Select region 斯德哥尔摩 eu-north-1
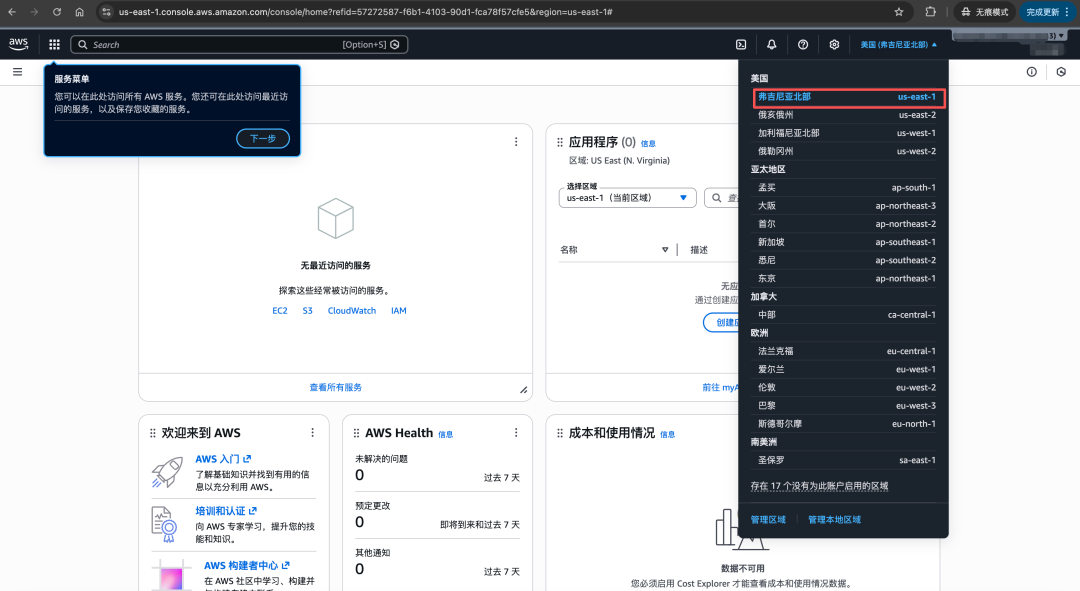 pos(847,424)
